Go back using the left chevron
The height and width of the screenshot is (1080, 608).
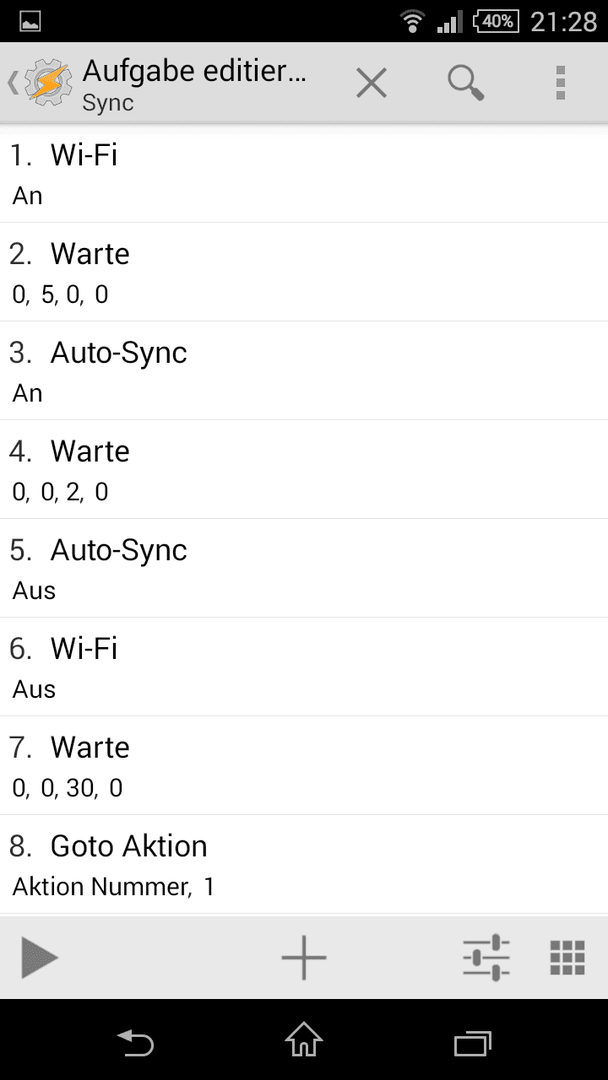click(12, 83)
